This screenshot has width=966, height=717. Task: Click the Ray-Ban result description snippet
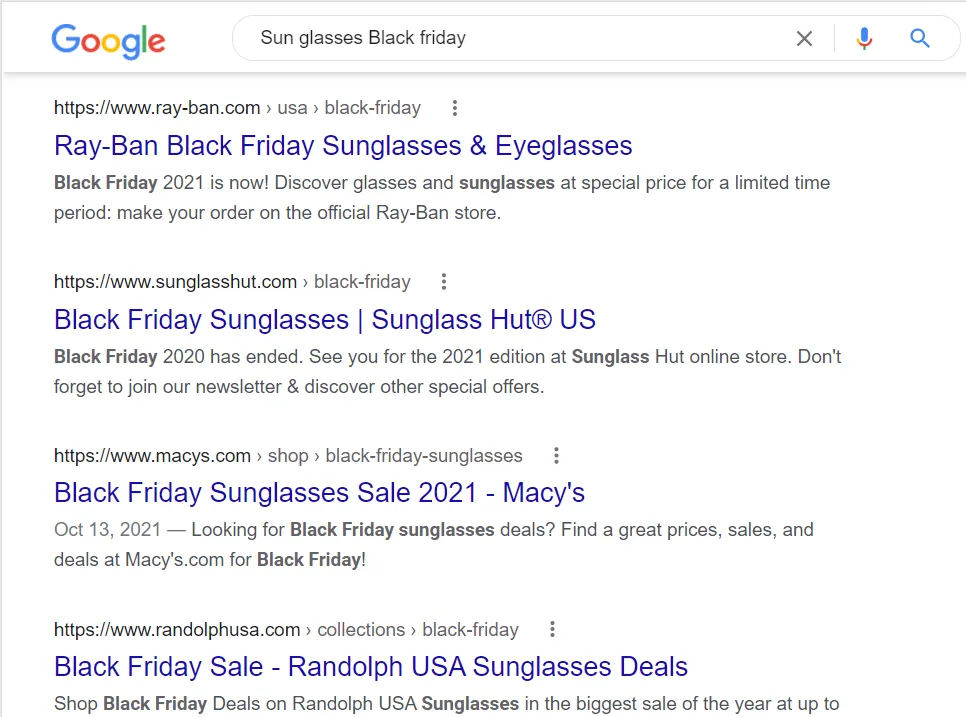pyautogui.click(x=442, y=198)
